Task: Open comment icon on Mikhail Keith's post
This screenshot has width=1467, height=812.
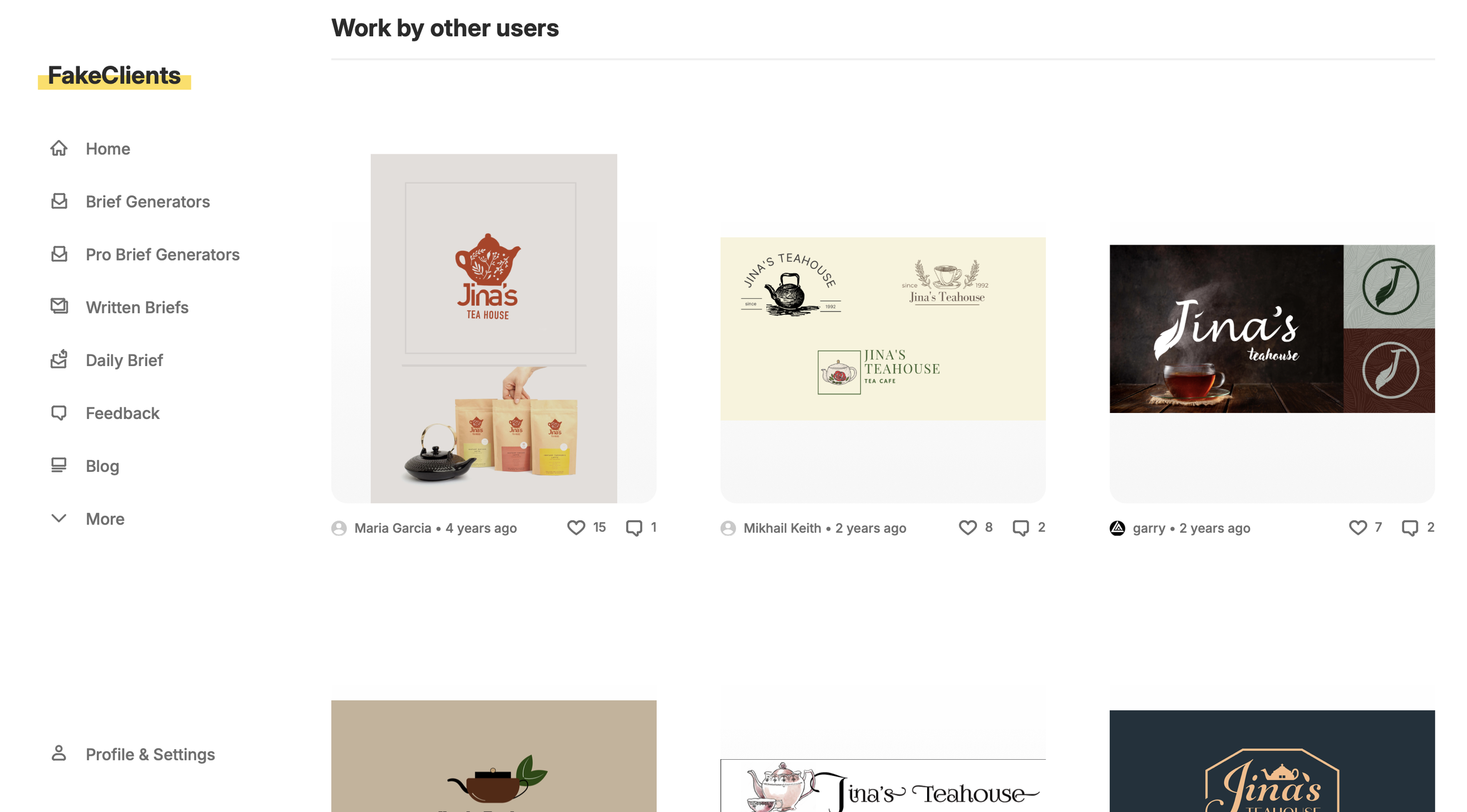Action: [1020, 527]
